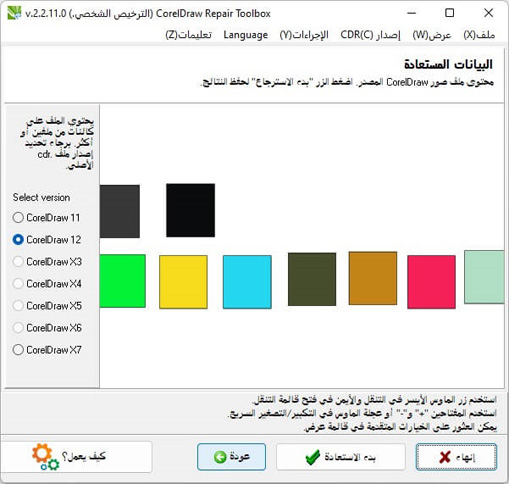
Task: Click the إنهاء exit button
Action: point(456,457)
